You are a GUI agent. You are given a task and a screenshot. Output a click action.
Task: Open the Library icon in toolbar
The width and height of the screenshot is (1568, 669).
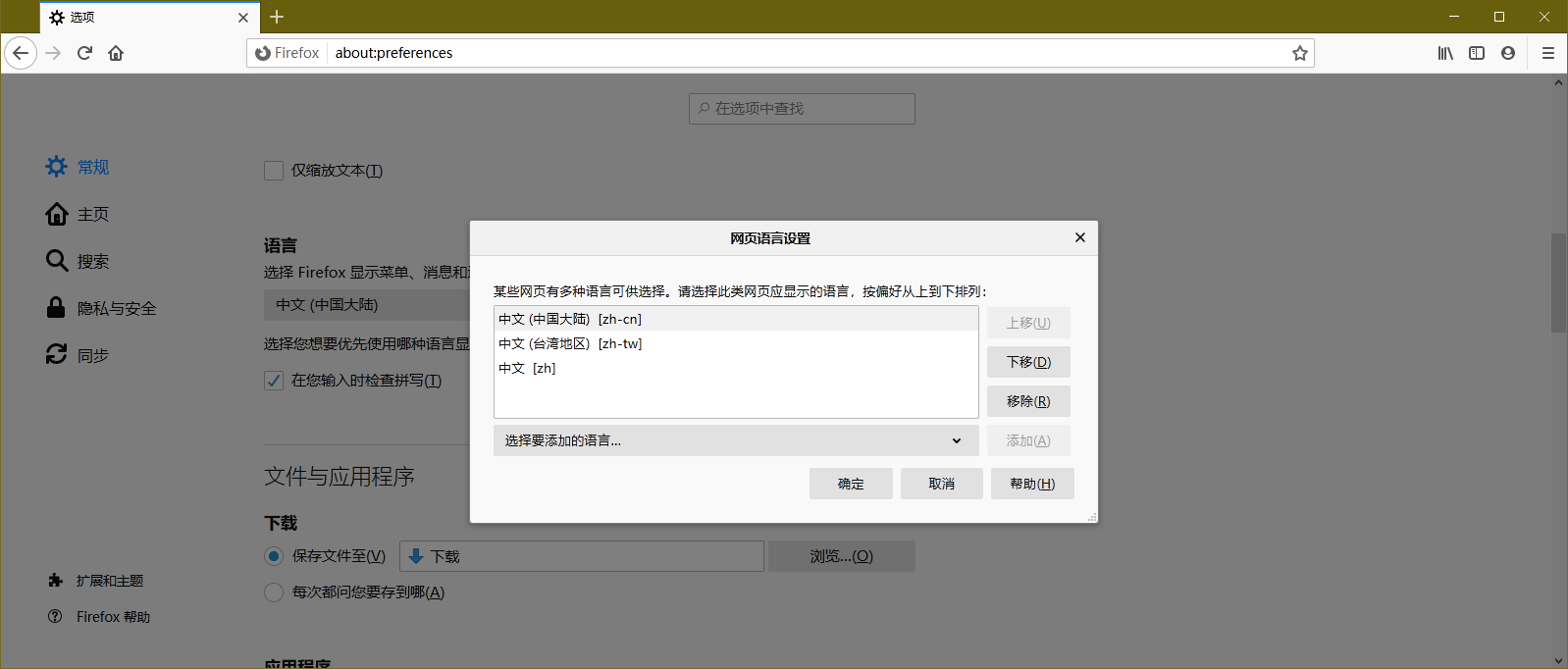point(1445,53)
